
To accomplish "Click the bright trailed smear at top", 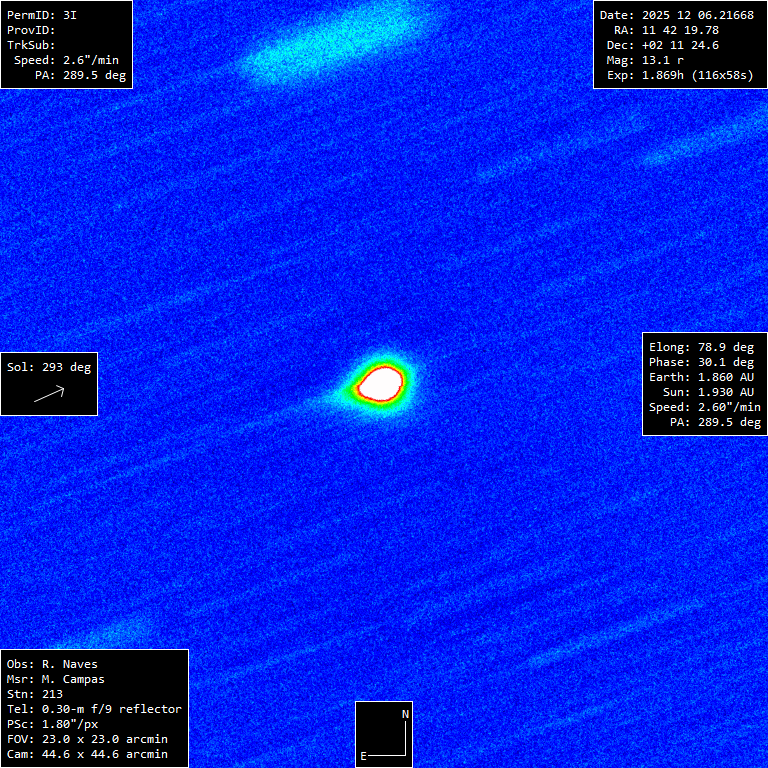I will [x=328, y=45].
